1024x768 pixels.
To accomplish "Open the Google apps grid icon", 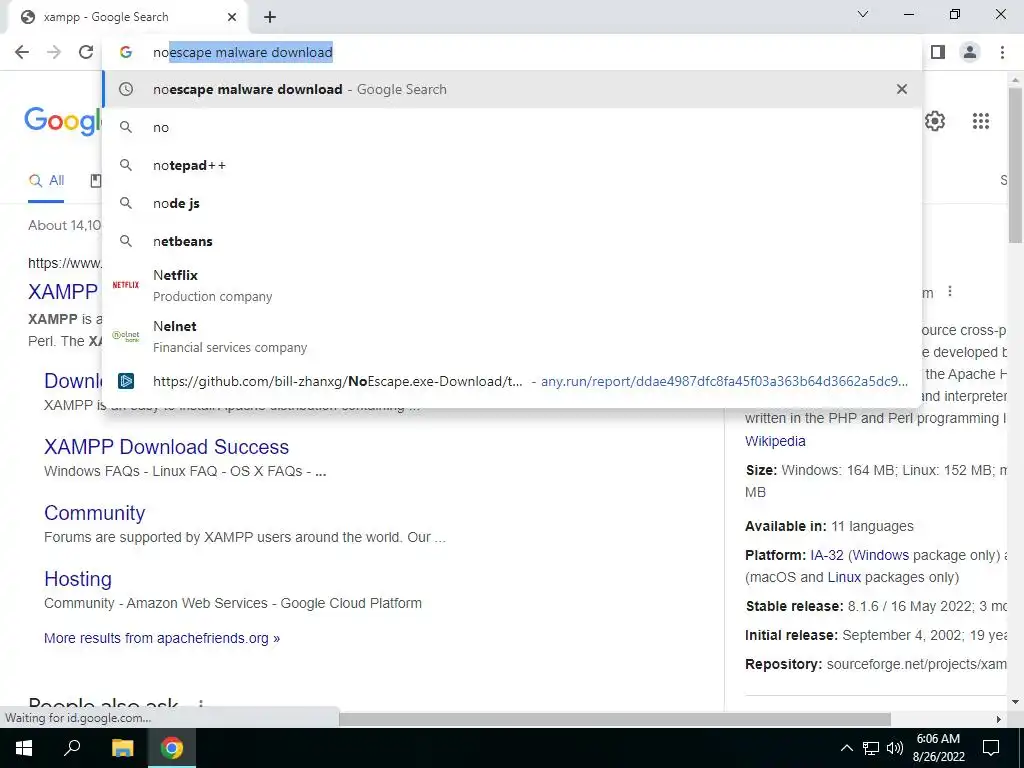I will pyautogui.click(x=980, y=121).
